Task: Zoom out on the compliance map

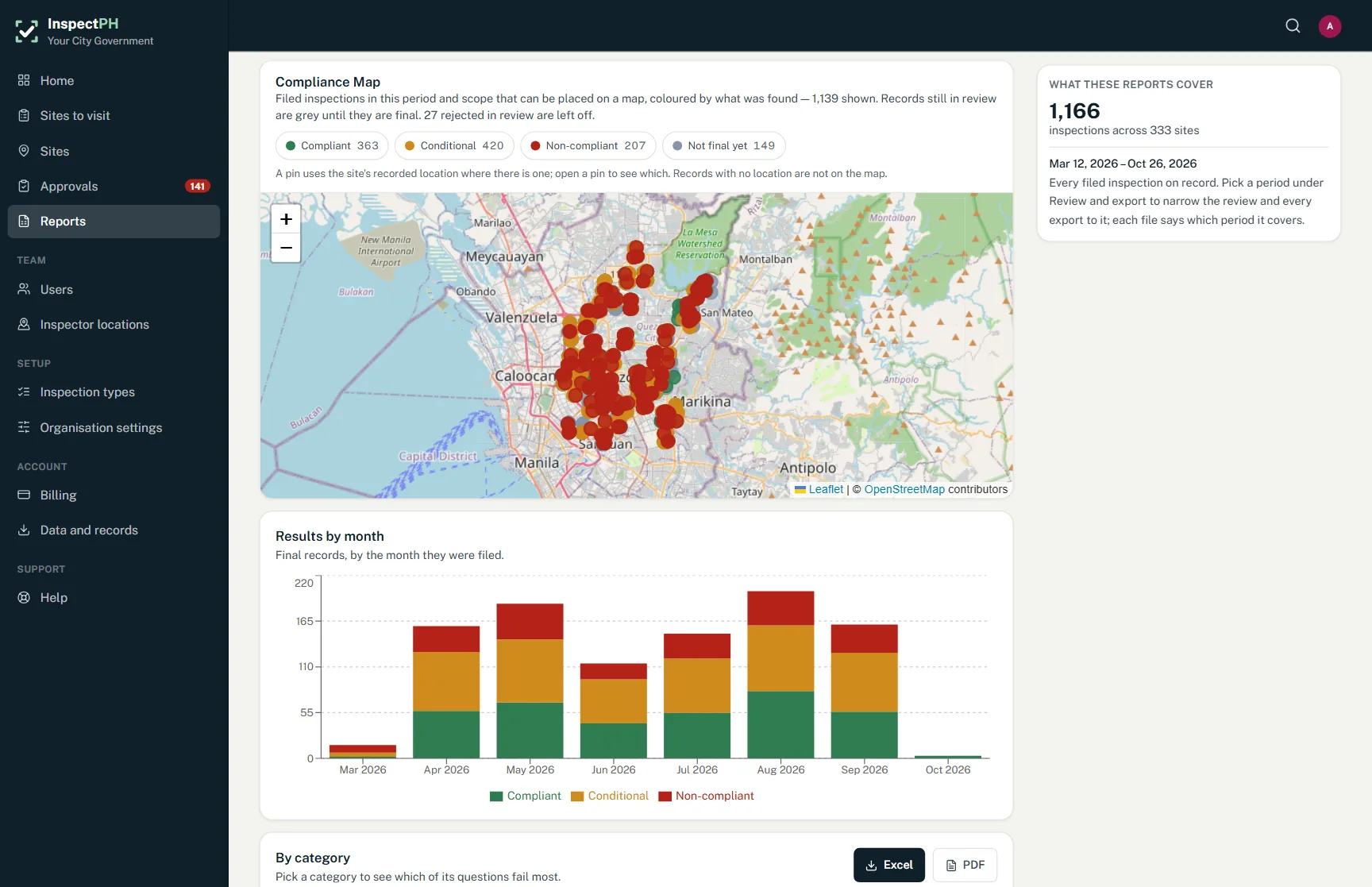Action: click(x=286, y=248)
